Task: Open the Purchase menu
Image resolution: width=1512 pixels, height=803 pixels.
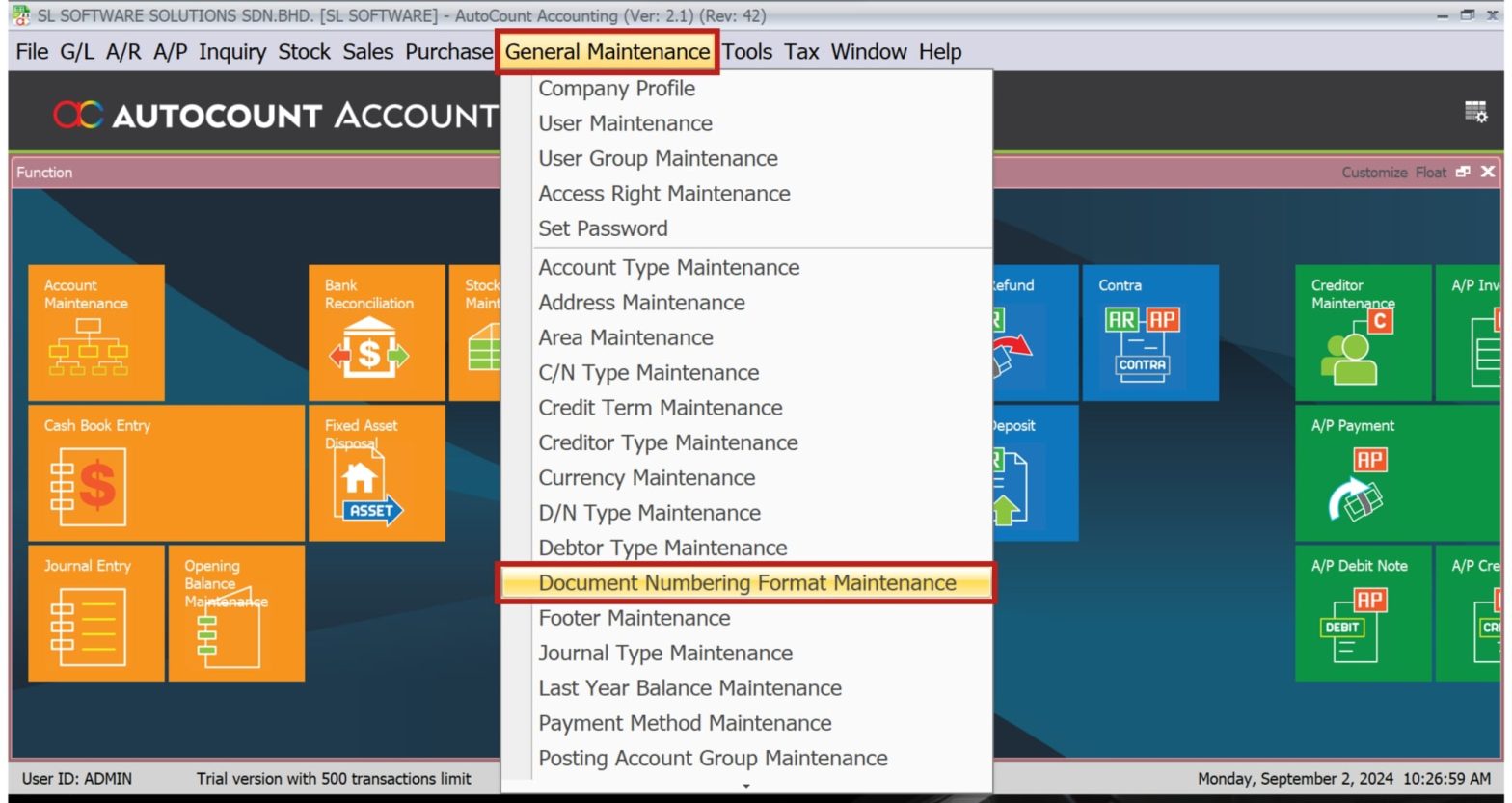Action: click(x=448, y=52)
